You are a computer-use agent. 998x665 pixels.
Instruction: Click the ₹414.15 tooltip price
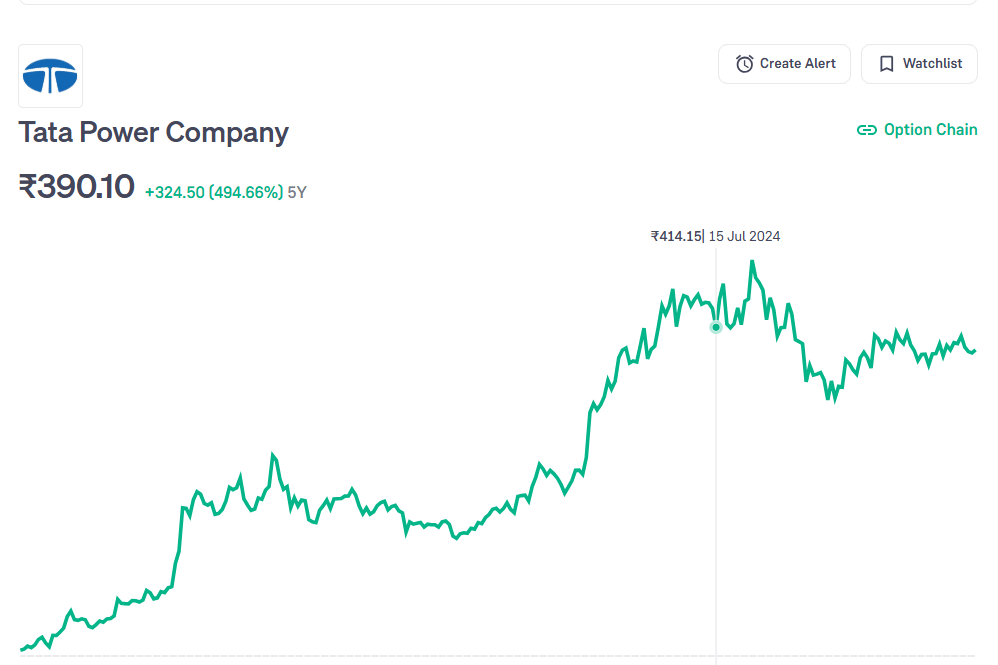click(x=676, y=237)
